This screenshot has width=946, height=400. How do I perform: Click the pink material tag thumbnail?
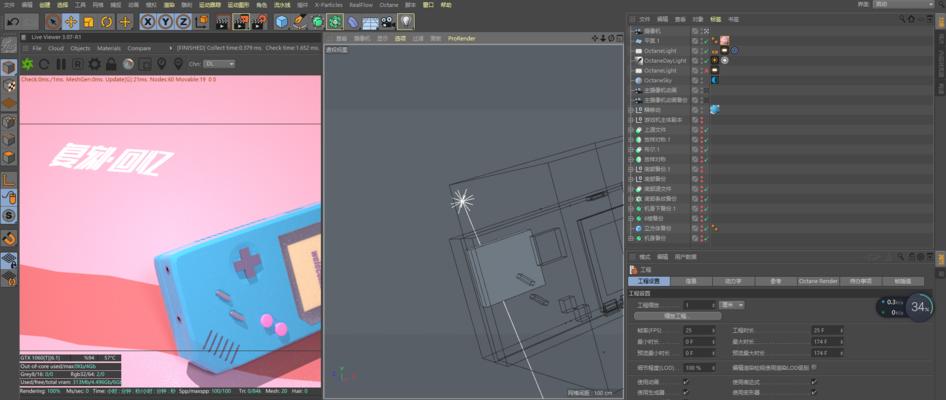pyautogui.click(x=725, y=40)
